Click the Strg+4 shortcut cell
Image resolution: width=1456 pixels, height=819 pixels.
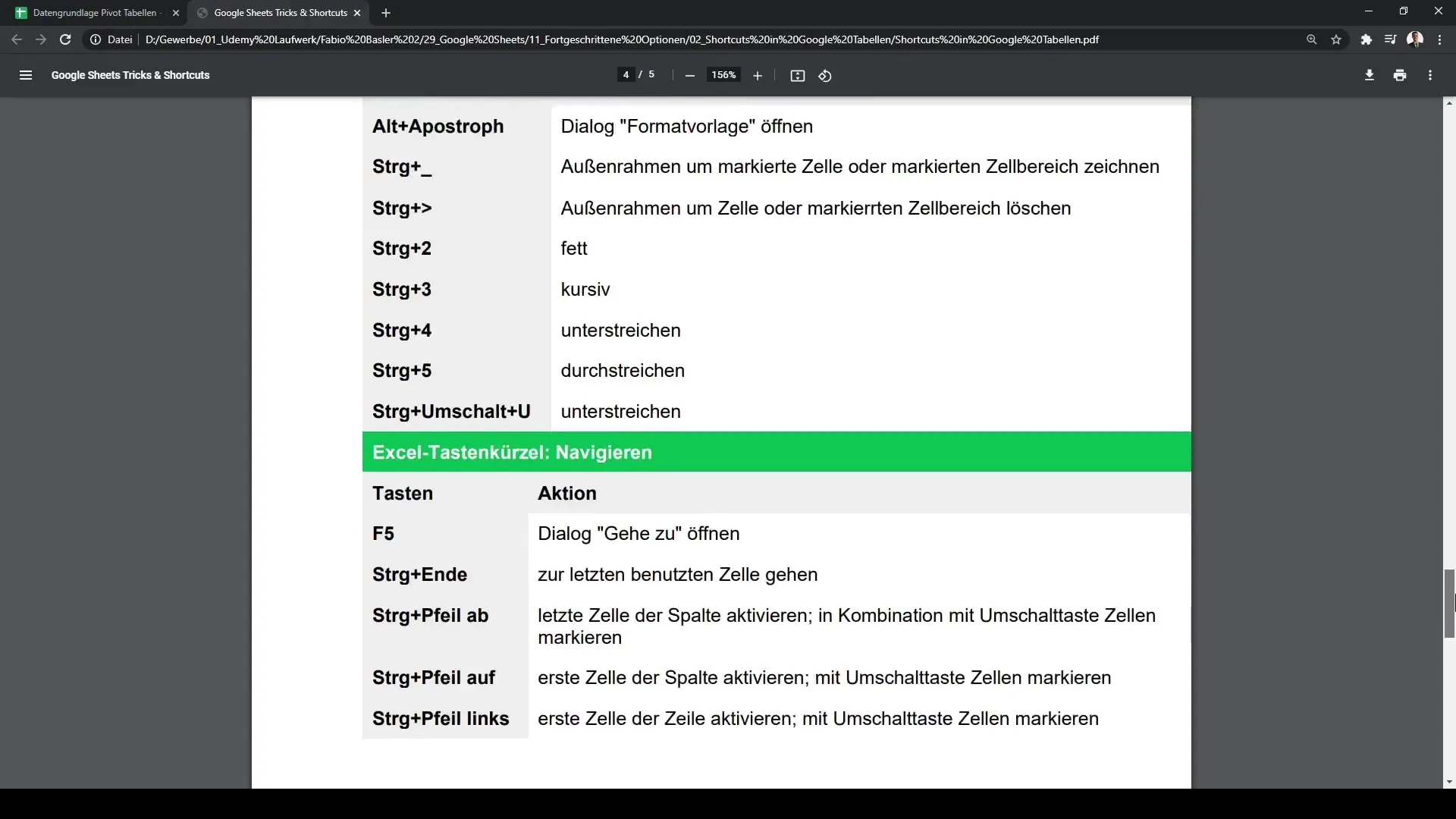pyautogui.click(x=457, y=330)
